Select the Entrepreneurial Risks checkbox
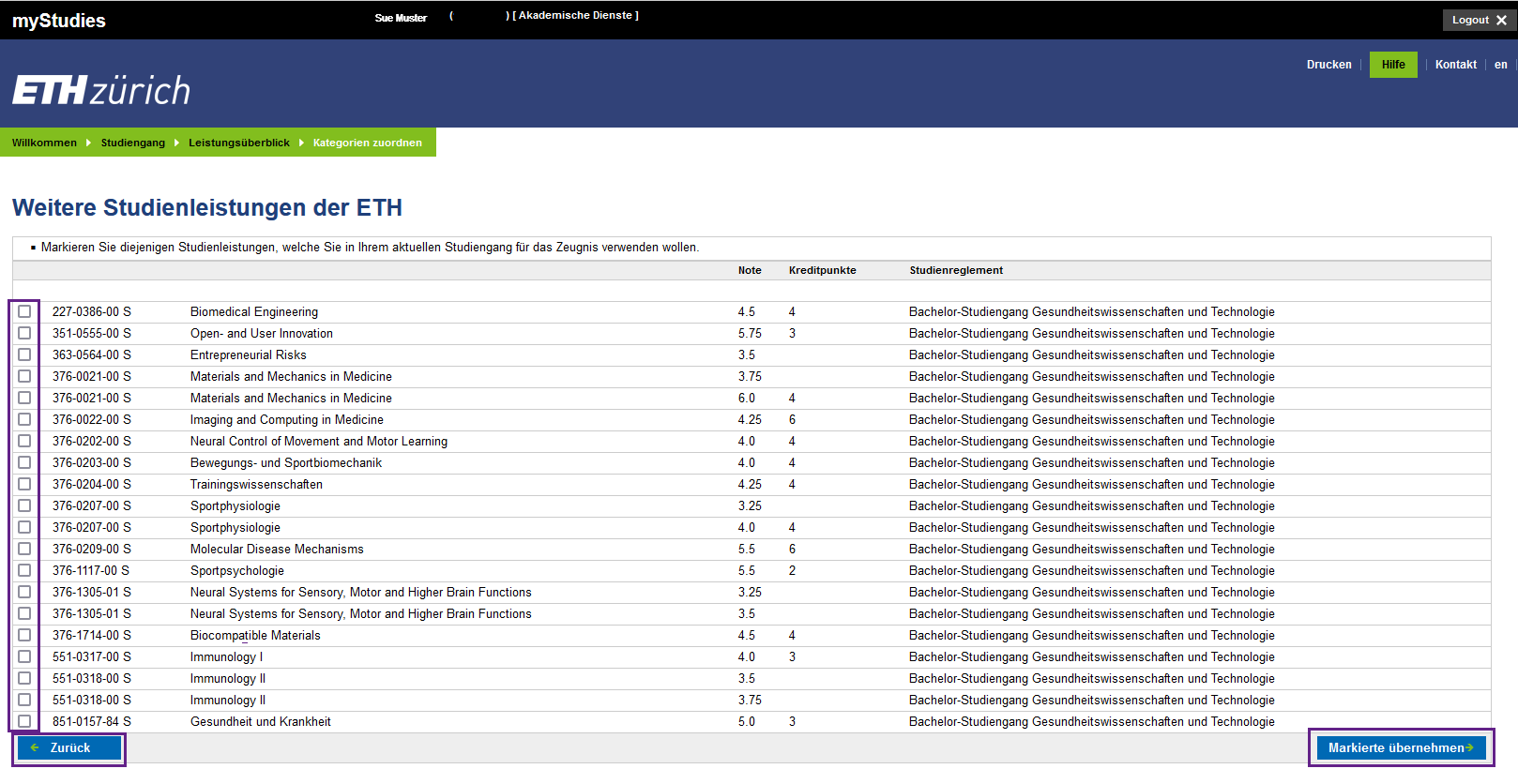Viewport: 1518px width, 784px height. pyautogui.click(x=24, y=354)
